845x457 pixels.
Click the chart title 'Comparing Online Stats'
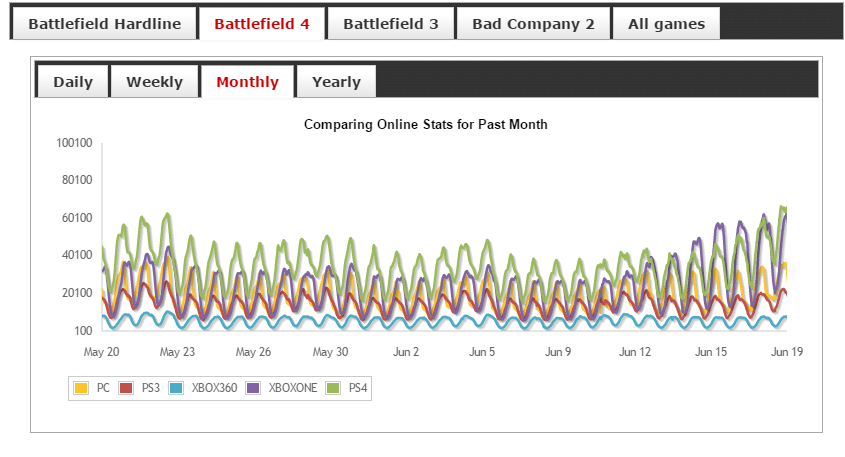click(x=425, y=125)
